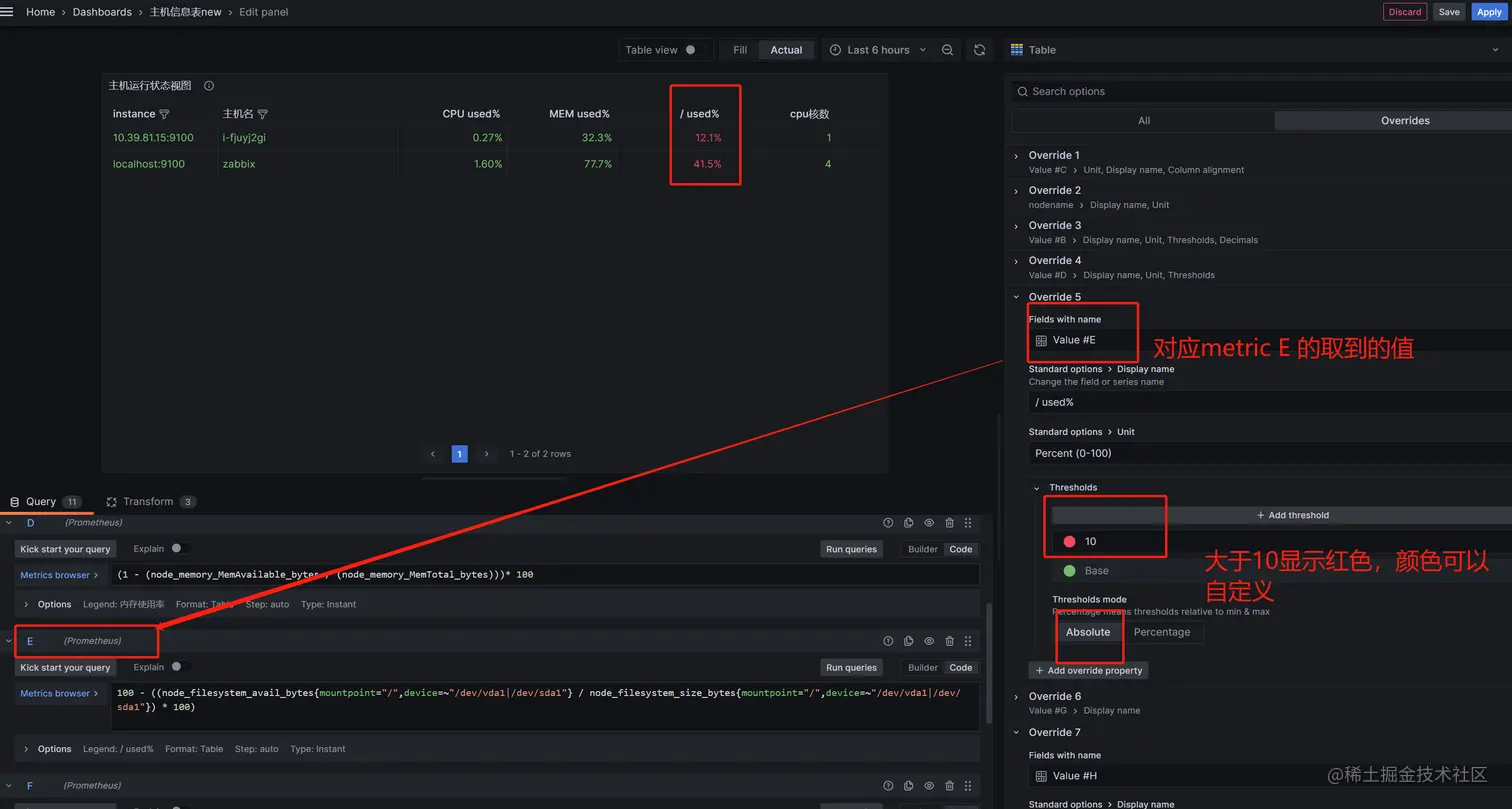Duplicate query E
The width and height of the screenshot is (1512, 809).
click(908, 641)
